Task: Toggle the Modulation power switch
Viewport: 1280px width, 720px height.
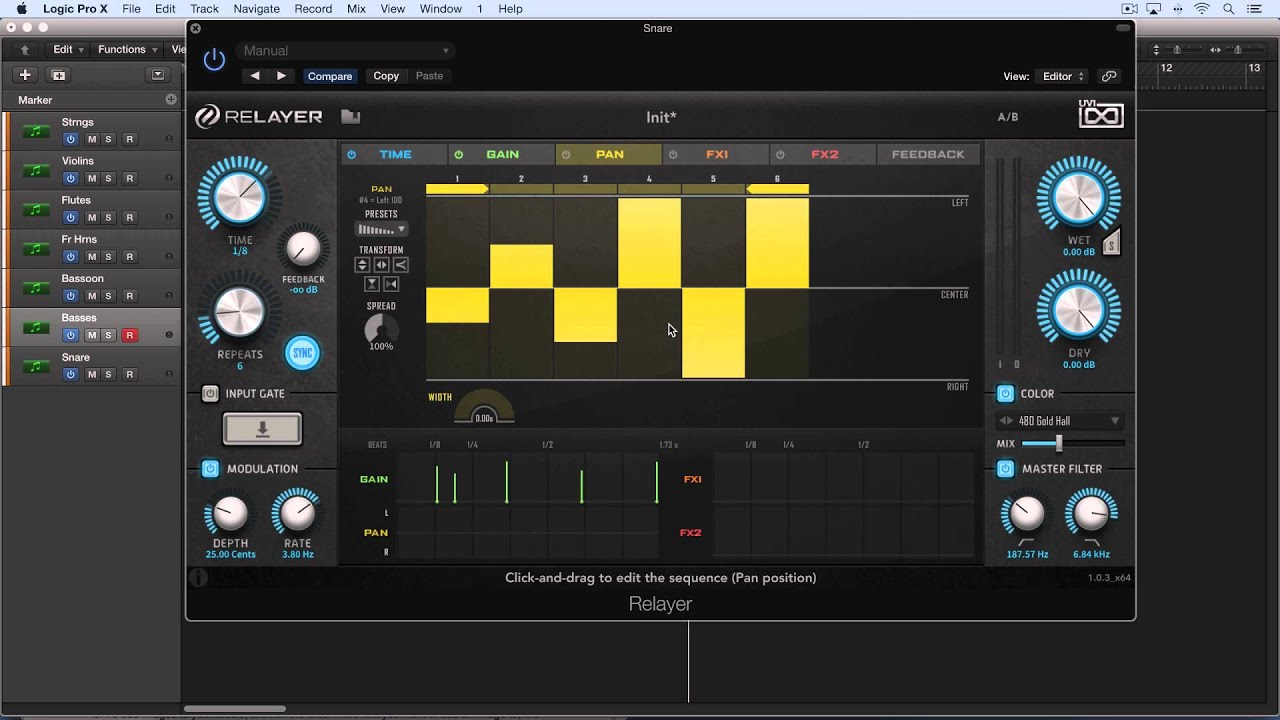Action: pos(210,469)
